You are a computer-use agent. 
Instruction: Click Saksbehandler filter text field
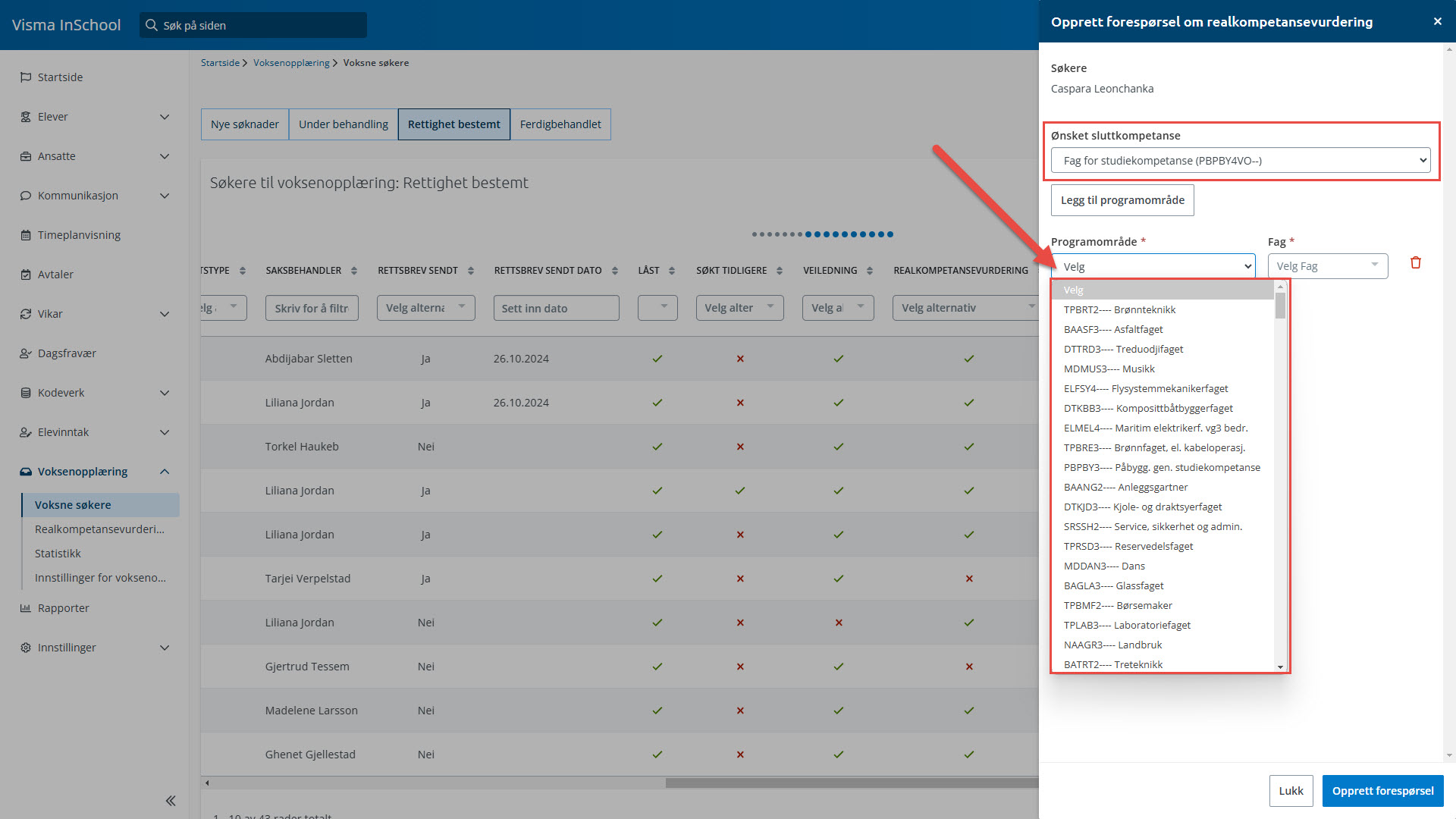312,308
